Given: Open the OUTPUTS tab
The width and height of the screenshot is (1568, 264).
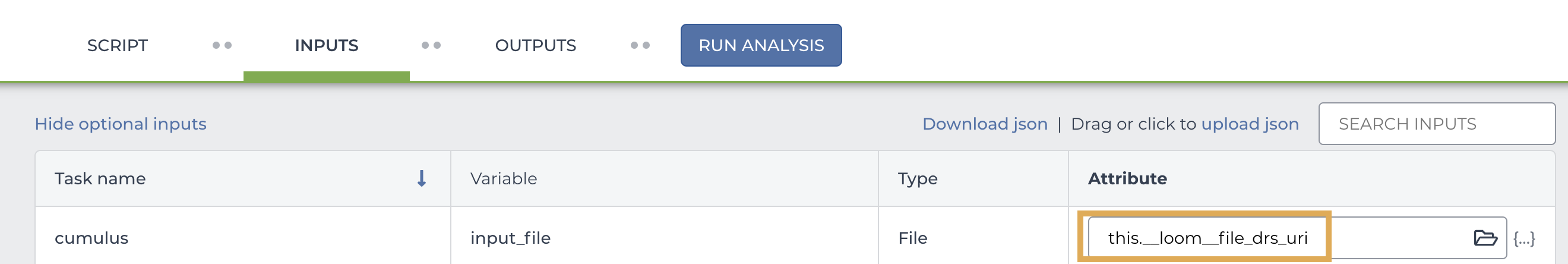Looking at the screenshot, I should tap(536, 45).
